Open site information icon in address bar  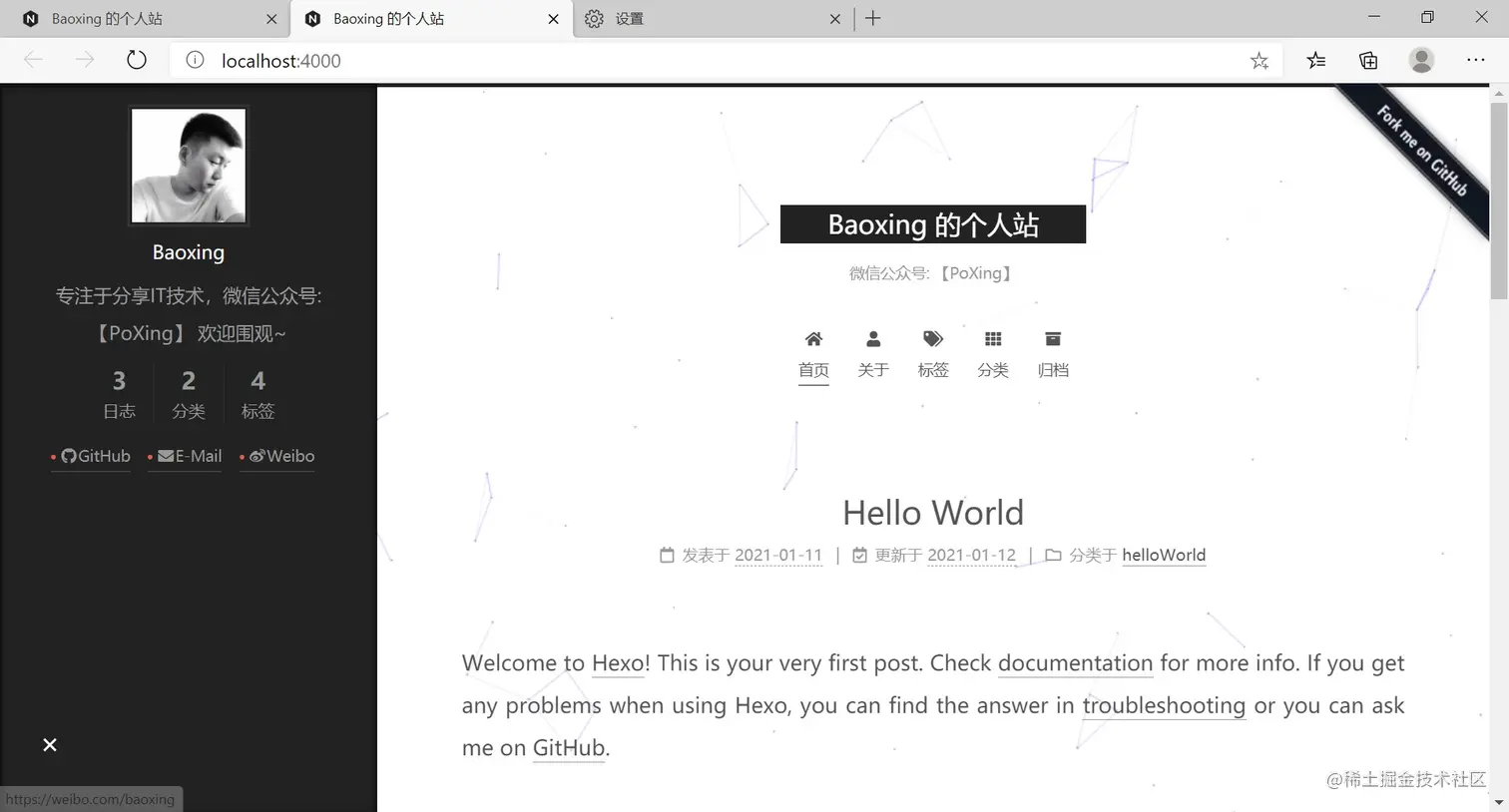click(196, 60)
